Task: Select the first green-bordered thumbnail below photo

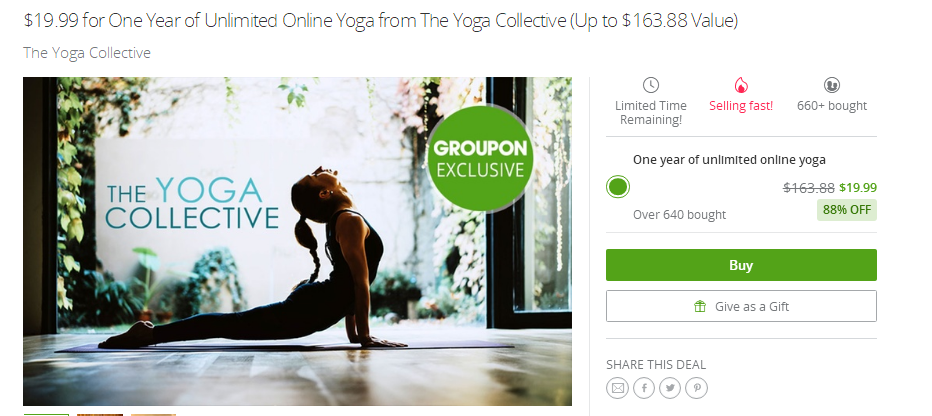Action: tap(46, 414)
